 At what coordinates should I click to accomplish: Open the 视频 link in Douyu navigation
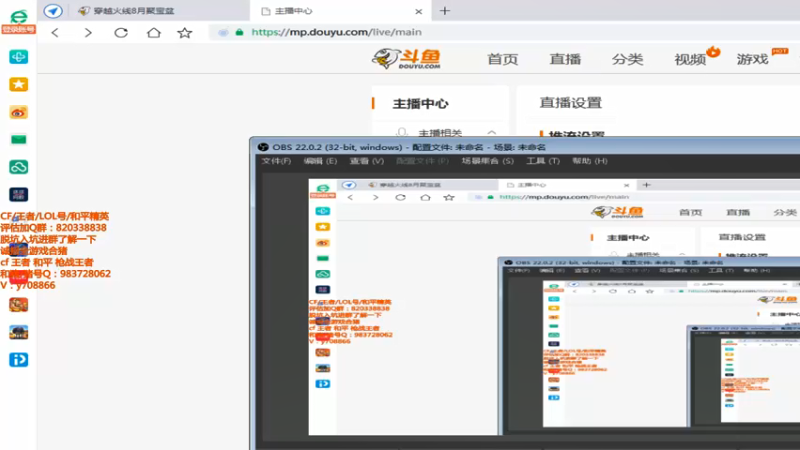point(690,59)
